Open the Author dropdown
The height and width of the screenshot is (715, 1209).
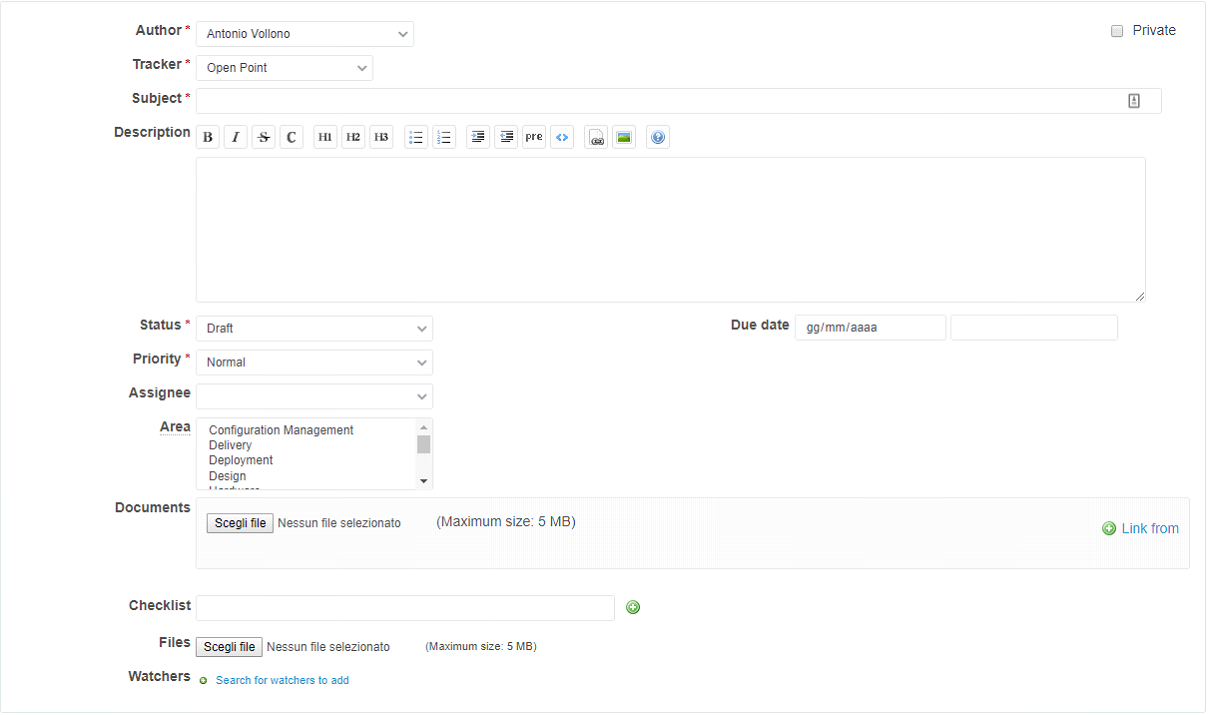pyautogui.click(x=305, y=34)
